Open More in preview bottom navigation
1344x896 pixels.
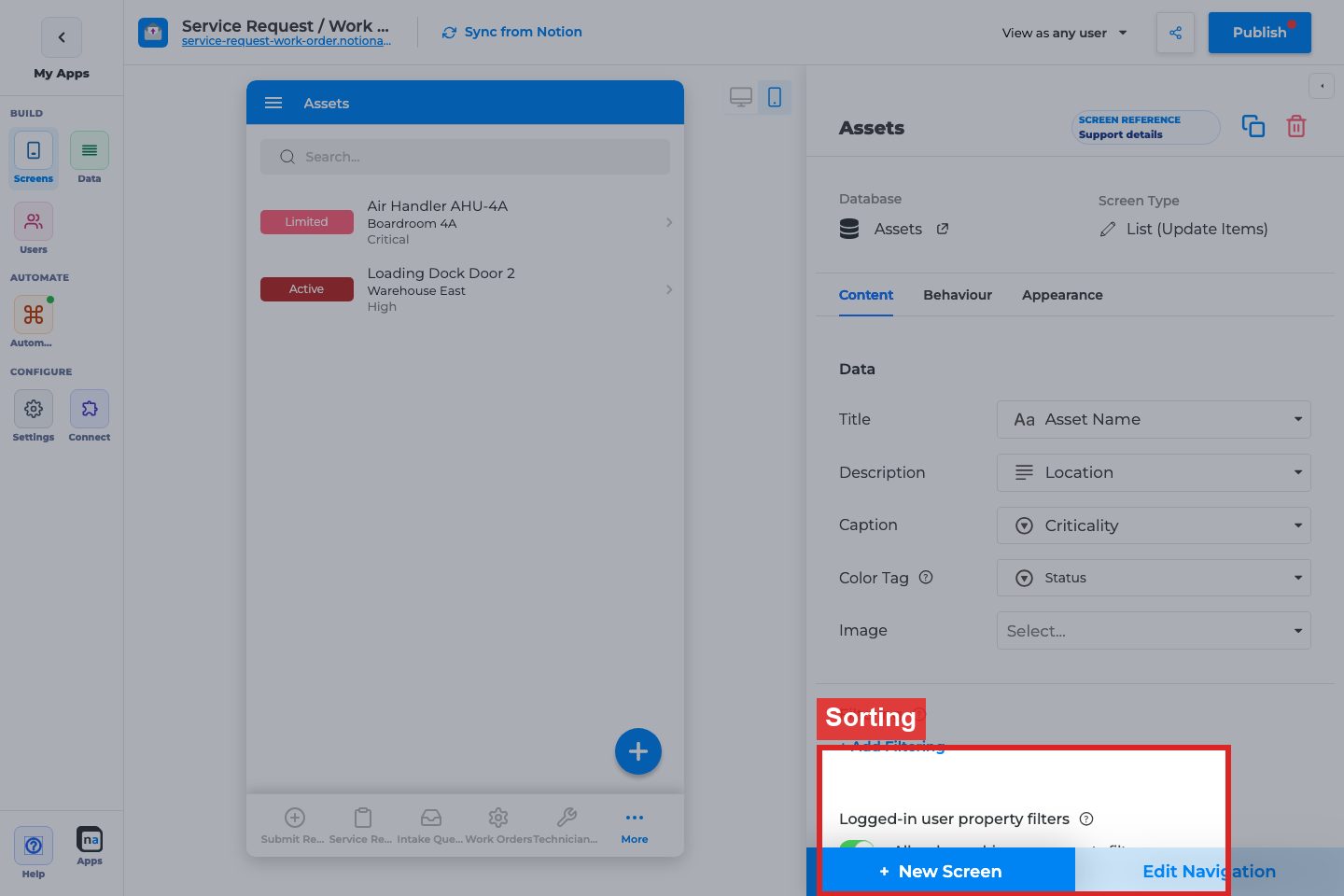tap(635, 826)
